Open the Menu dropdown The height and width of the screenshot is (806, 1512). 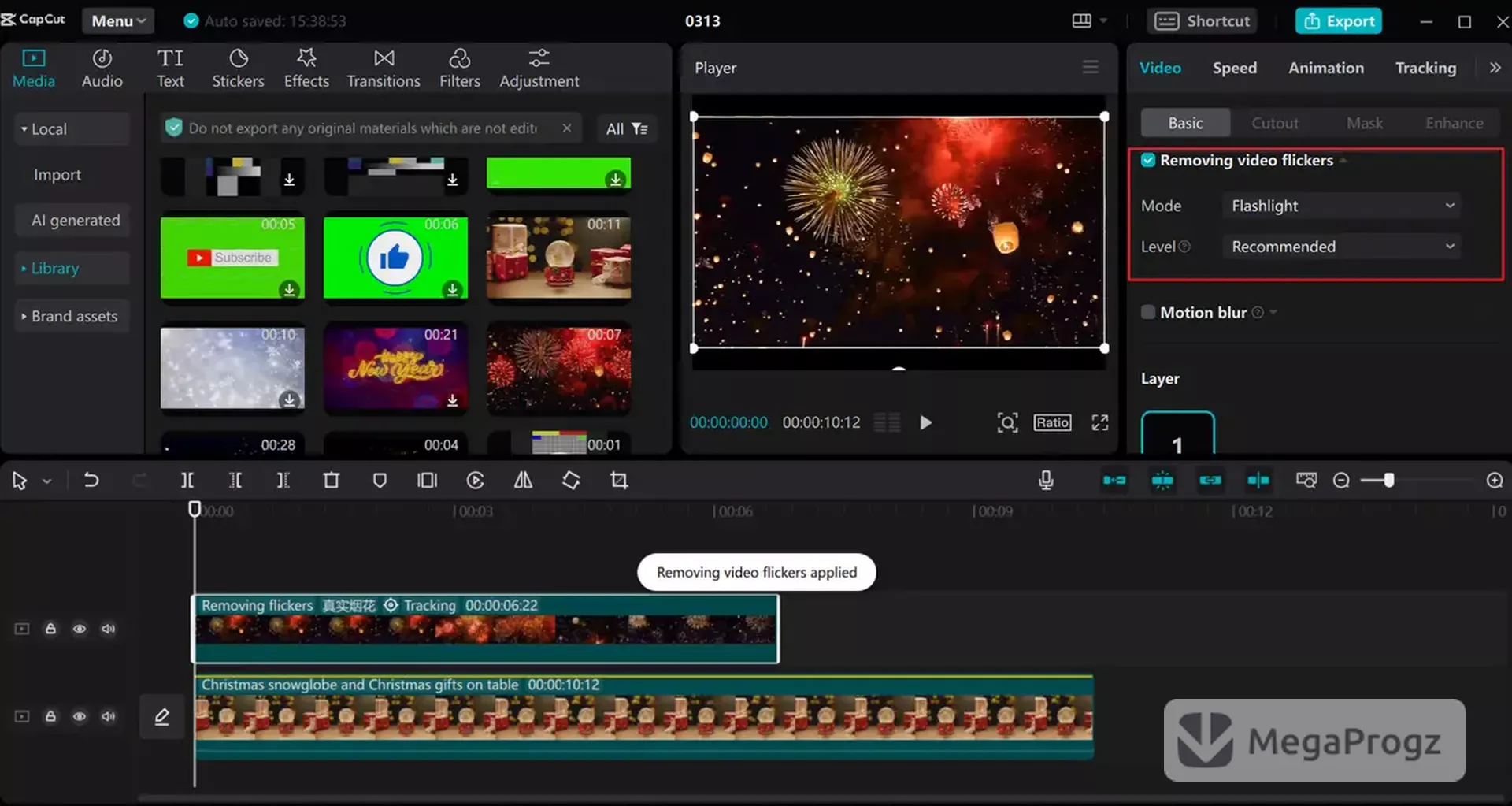pyautogui.click(x=118, y=21)
